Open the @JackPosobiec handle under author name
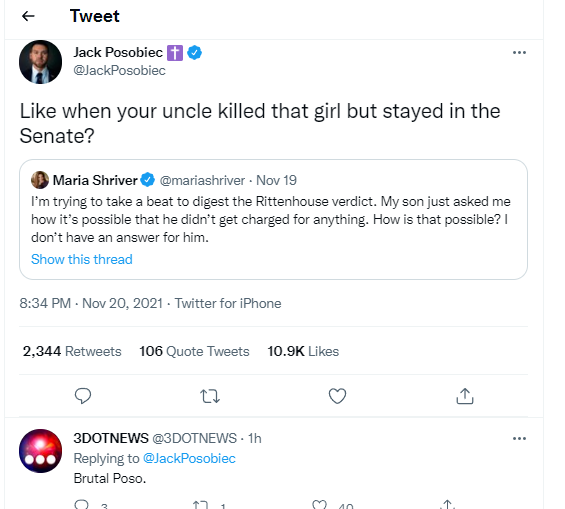This screenshot has height=509, width=565. click(120, 70)
